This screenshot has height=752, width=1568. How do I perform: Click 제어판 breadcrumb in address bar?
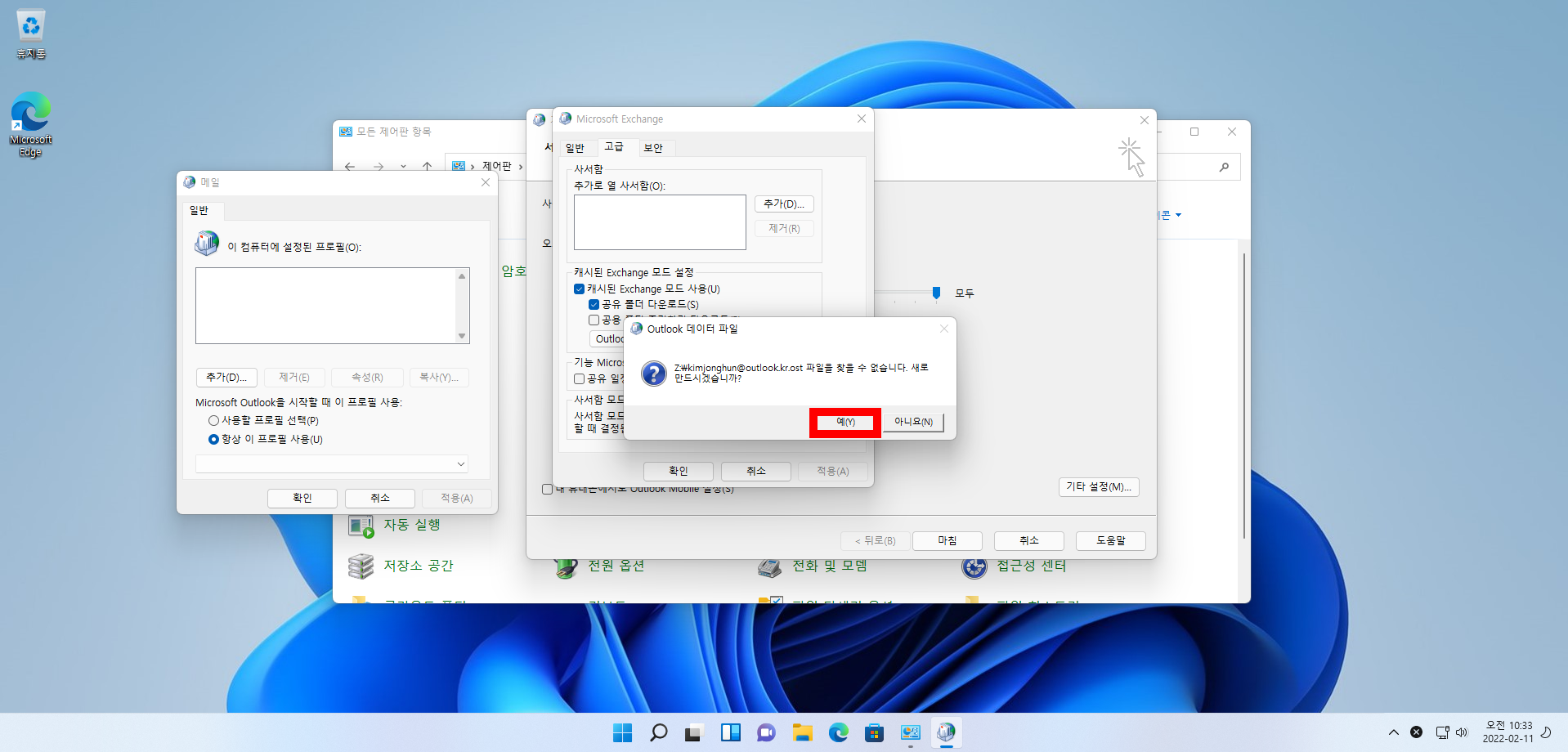click(x=496, y=166)
